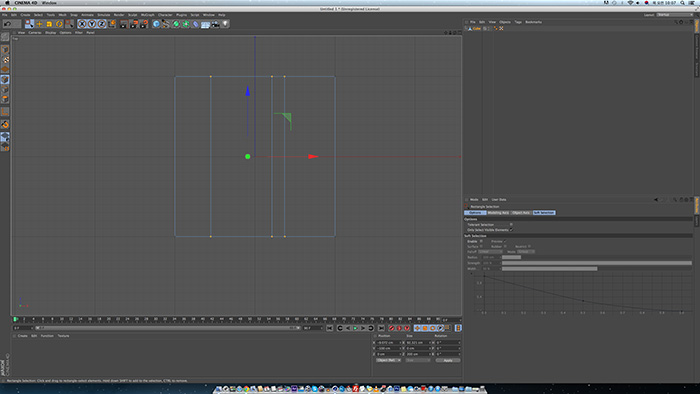Play animation forwards
700x394 pixels.
click(355, 328)
